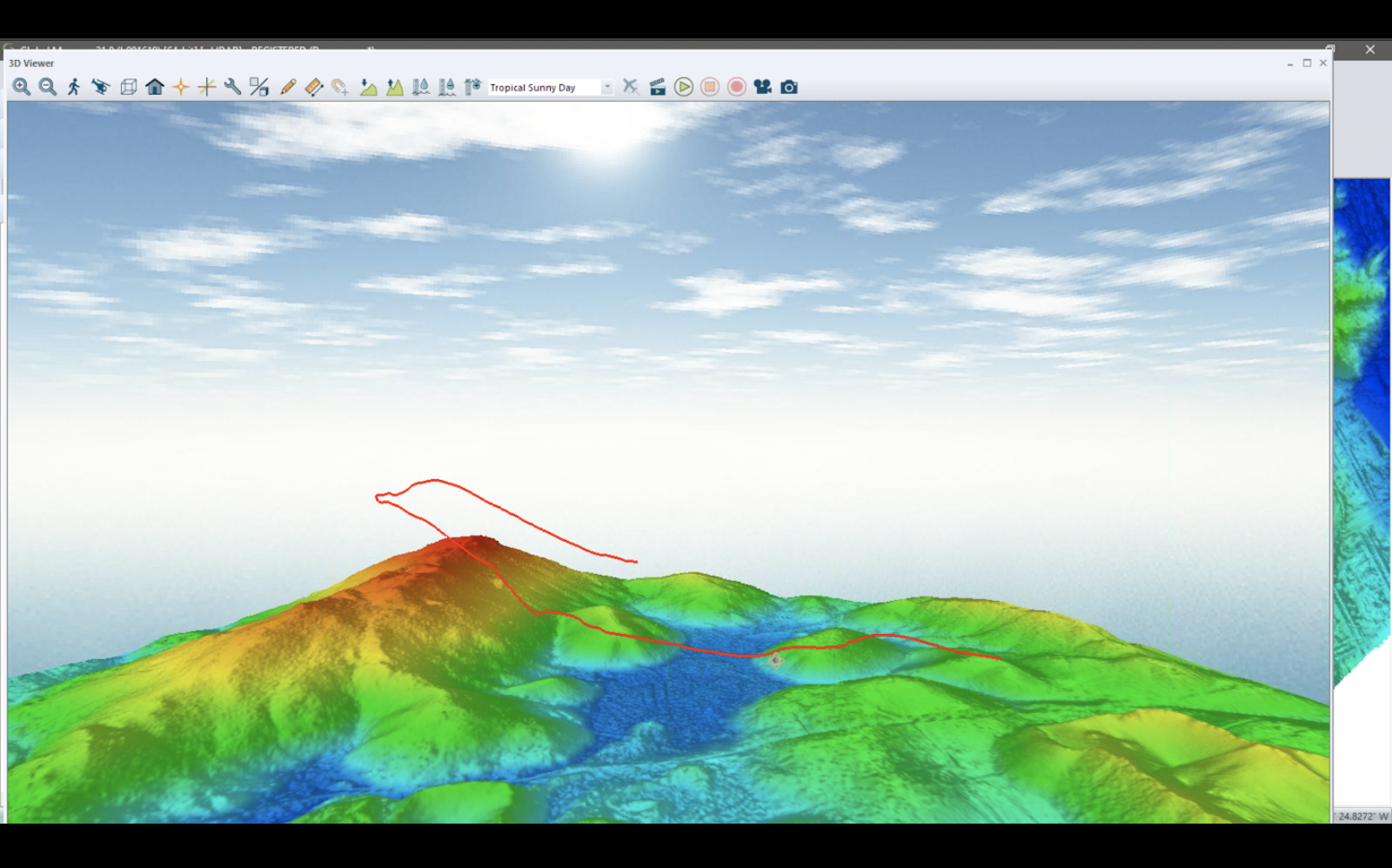Capture a screenshot with the camera icon
Viewport: 1392px width, 868px height.
789,87
